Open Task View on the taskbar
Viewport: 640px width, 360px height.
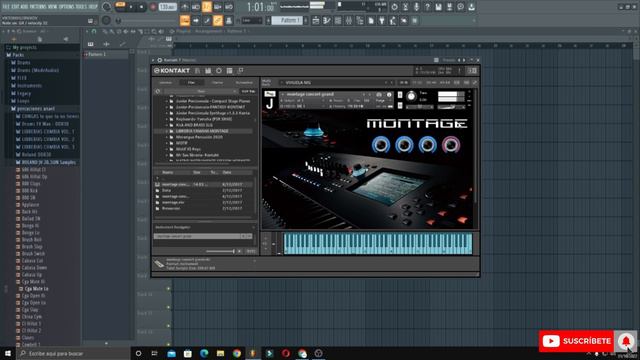point(154,353)
